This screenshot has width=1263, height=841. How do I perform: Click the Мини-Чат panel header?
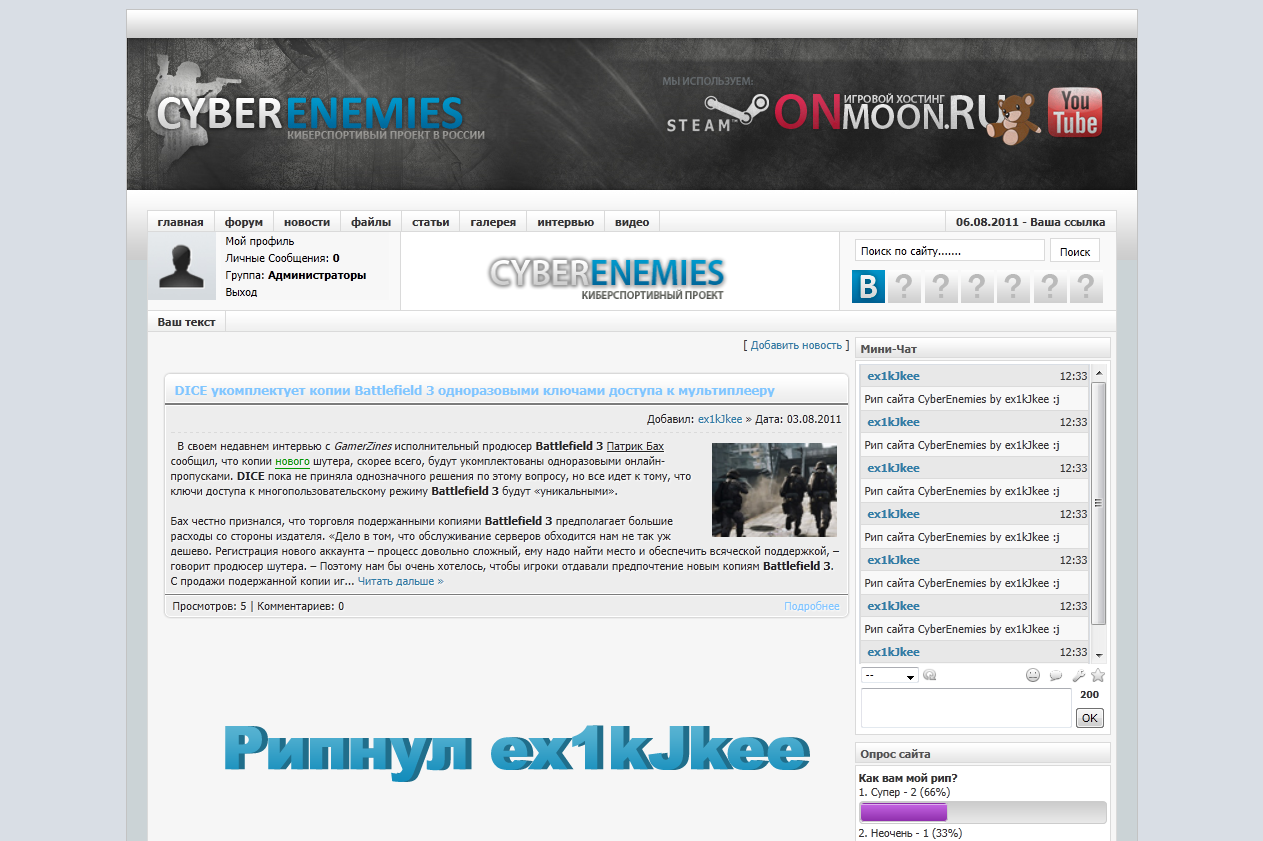coord(983,349)
